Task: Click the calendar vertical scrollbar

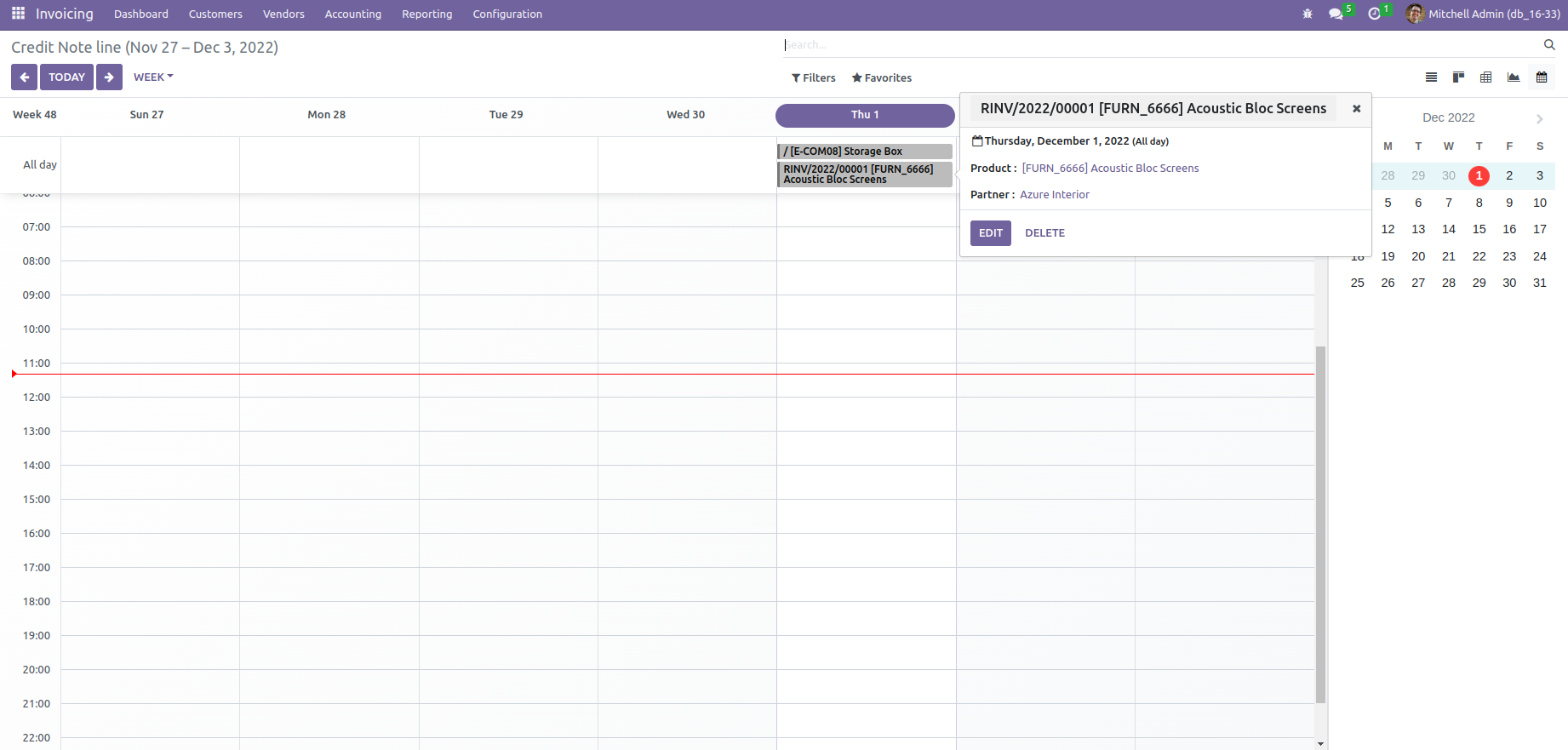Action: pos(1320,524)
